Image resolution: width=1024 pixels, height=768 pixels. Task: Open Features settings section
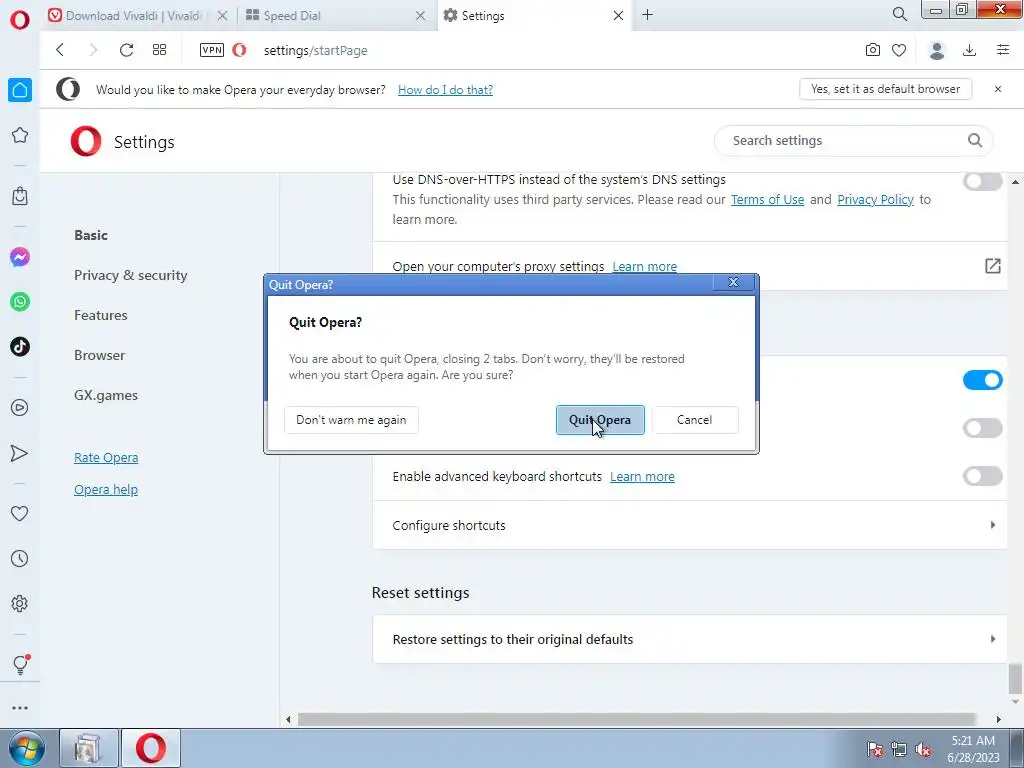tap(101, 315)
